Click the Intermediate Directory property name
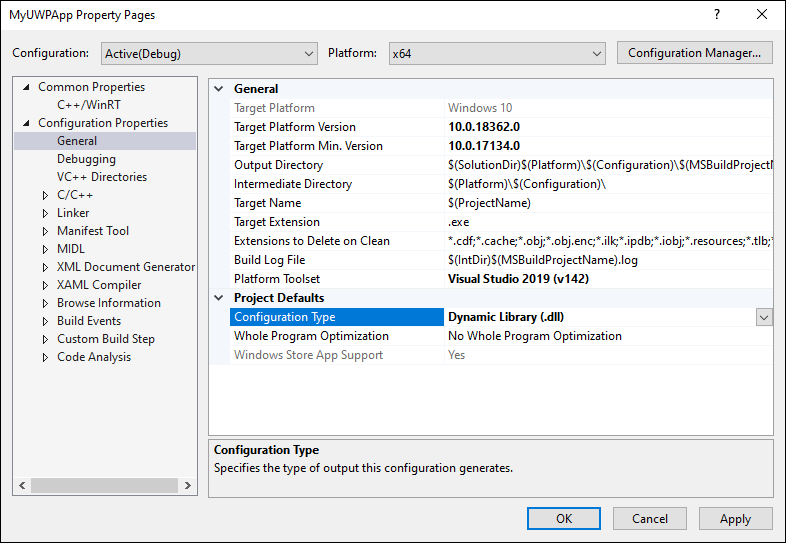 tap(293, 184)
